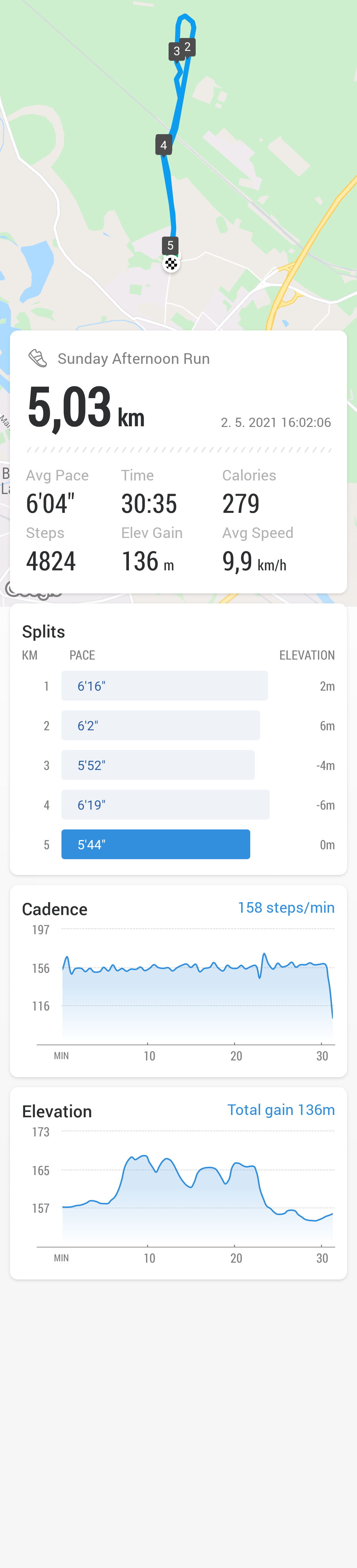
Task: Select kilometer 4 marker on map
Action: pyautogui.click(x=163, y=145)
